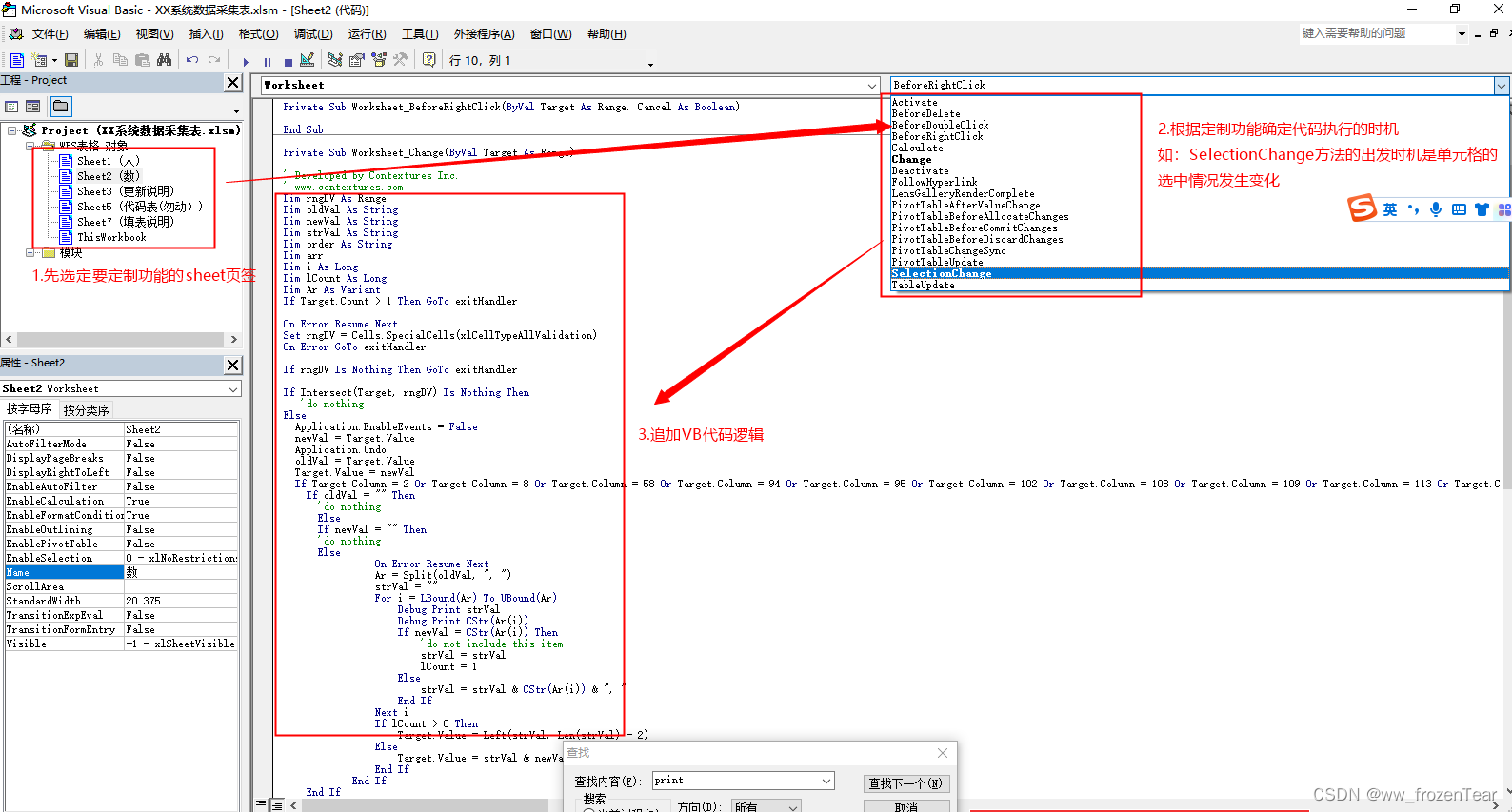
Task: Click View Object icon in Project panel
Action: coord(33,107)
